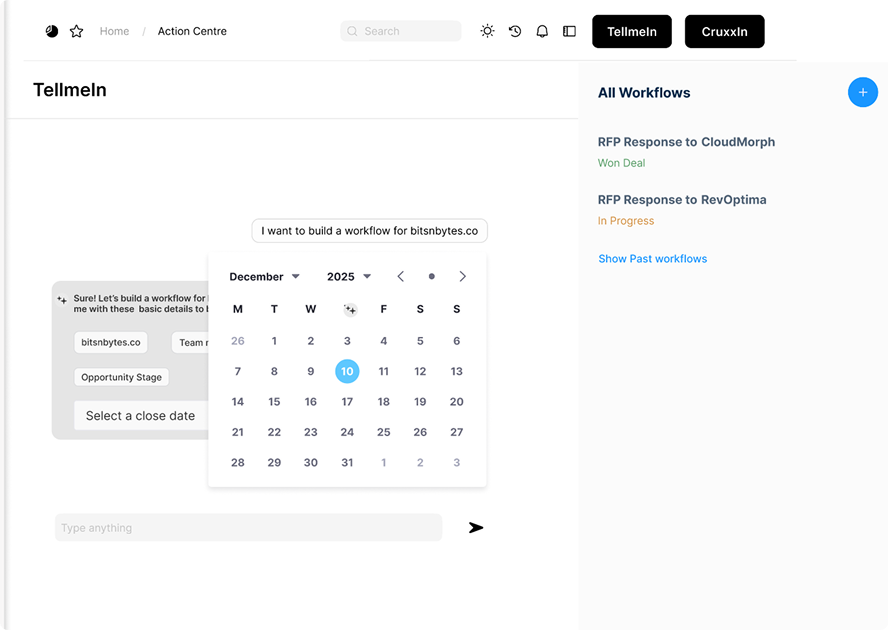The height and width of the screenshot is (630, 888).
Task: Select date 31 in calendar
Action: point(347,463)
